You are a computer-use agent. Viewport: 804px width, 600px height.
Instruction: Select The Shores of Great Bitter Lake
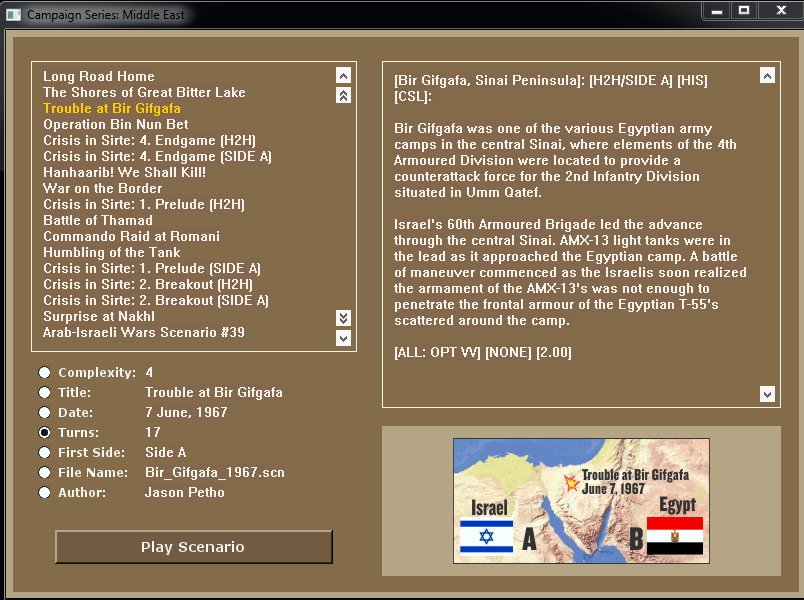pos(144,92)
